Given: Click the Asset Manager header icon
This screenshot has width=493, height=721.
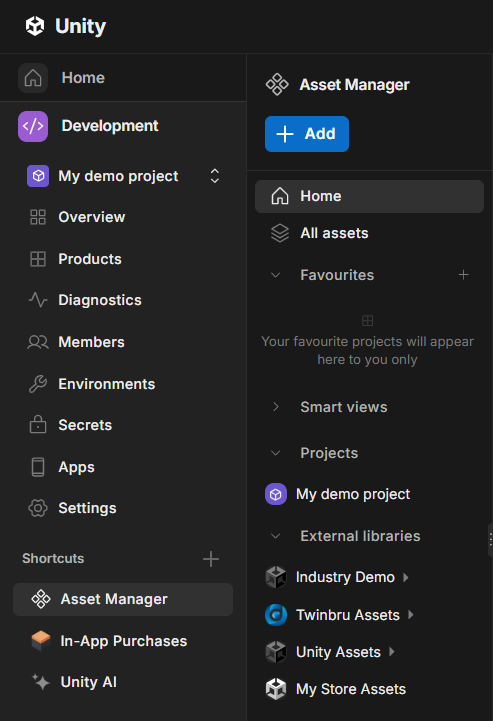Looking at the screenshot, I should (277, 85).
